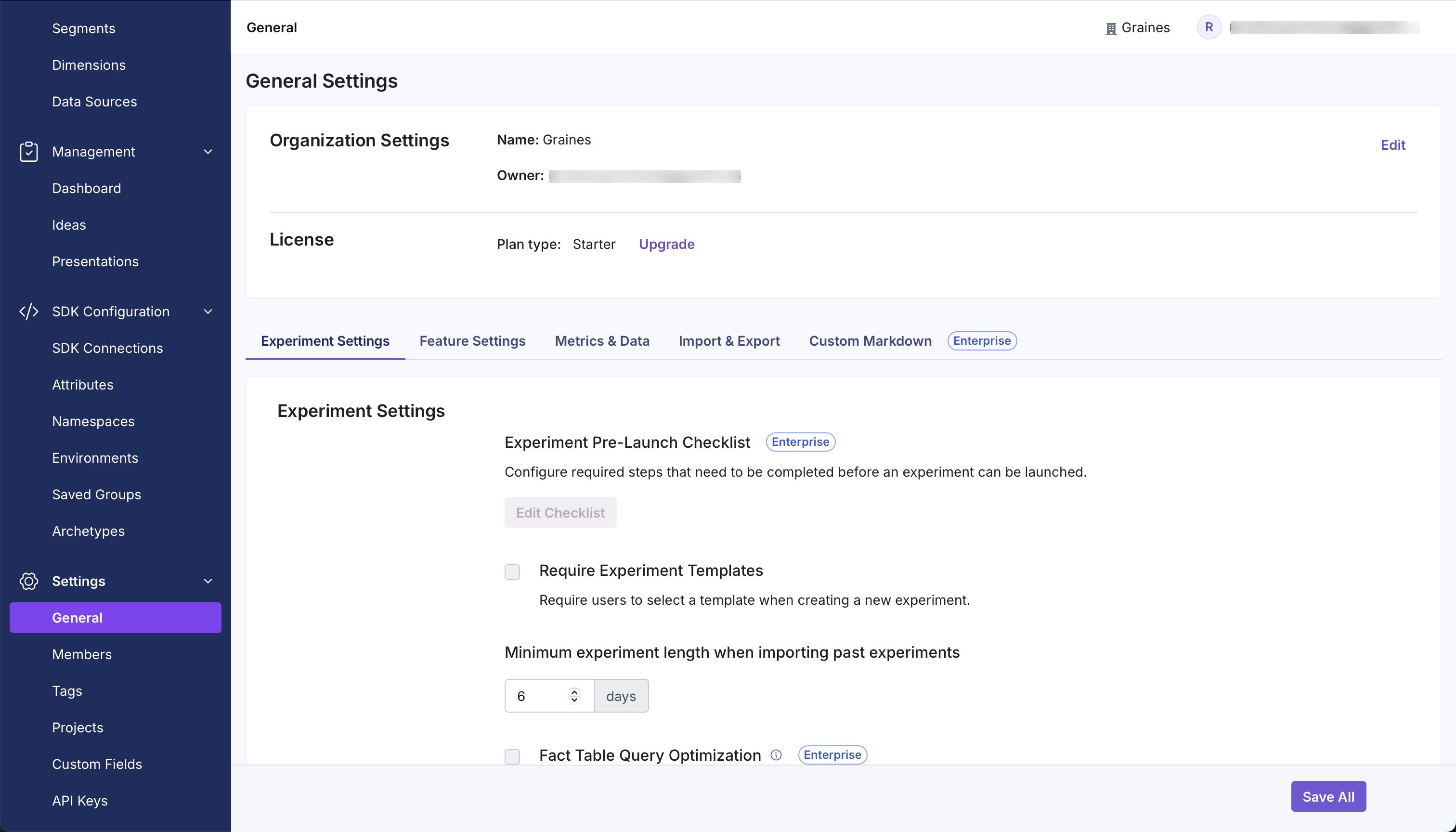Viewport: 1456px width, 832px height.
Task: Click the minimum experiment length input field
Action: [549, 696]
